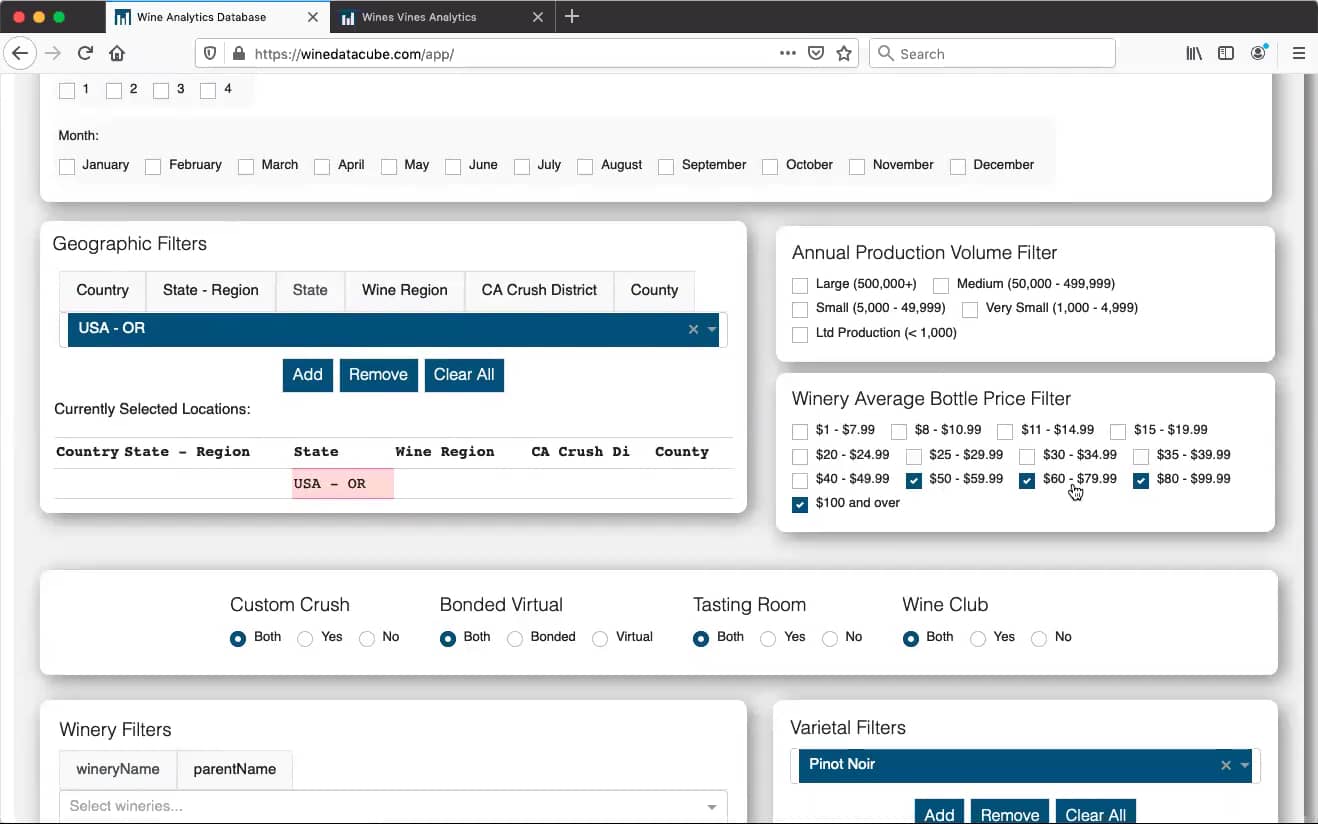1318x824 pixels.
Task: Select Bonded for Bonded Virtual
Action: [x=515, y=638]
